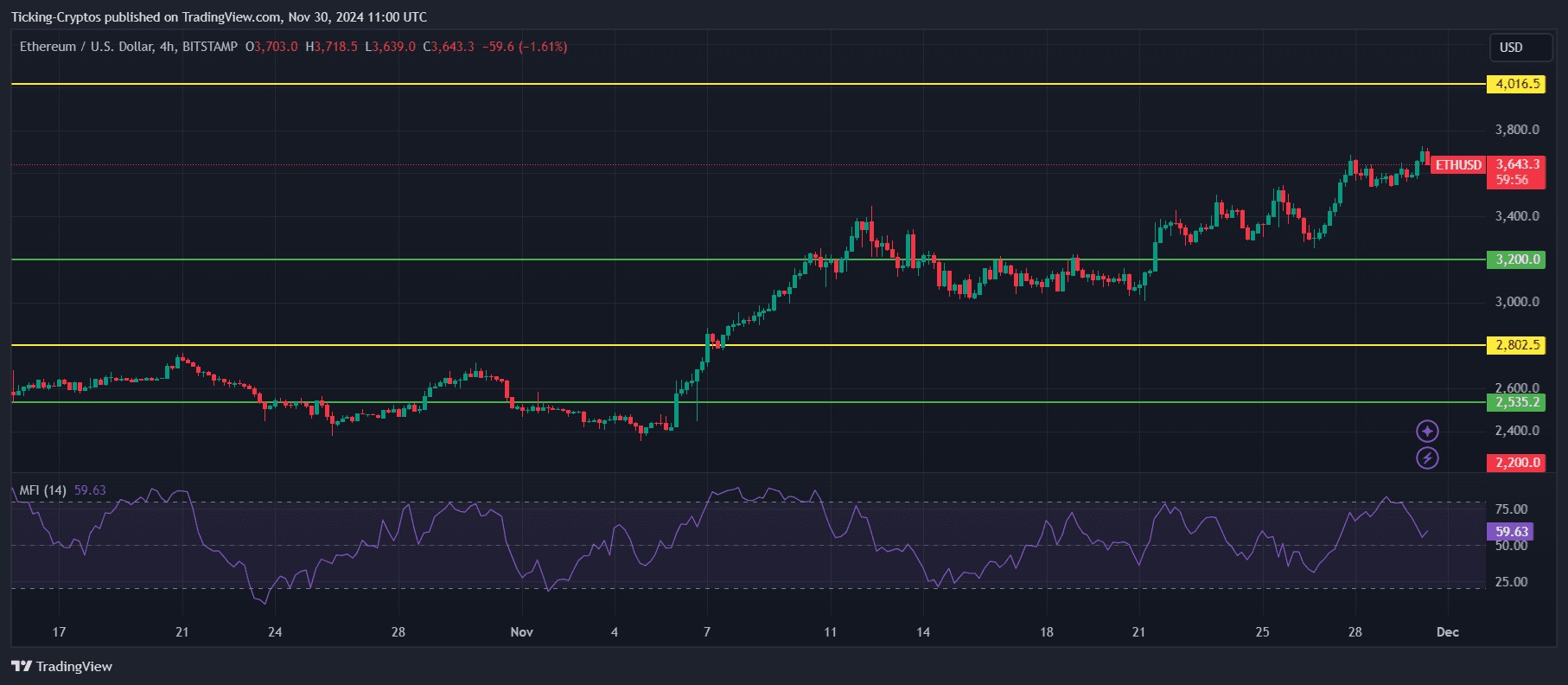Click the high price H3,718.5 value

332,47
